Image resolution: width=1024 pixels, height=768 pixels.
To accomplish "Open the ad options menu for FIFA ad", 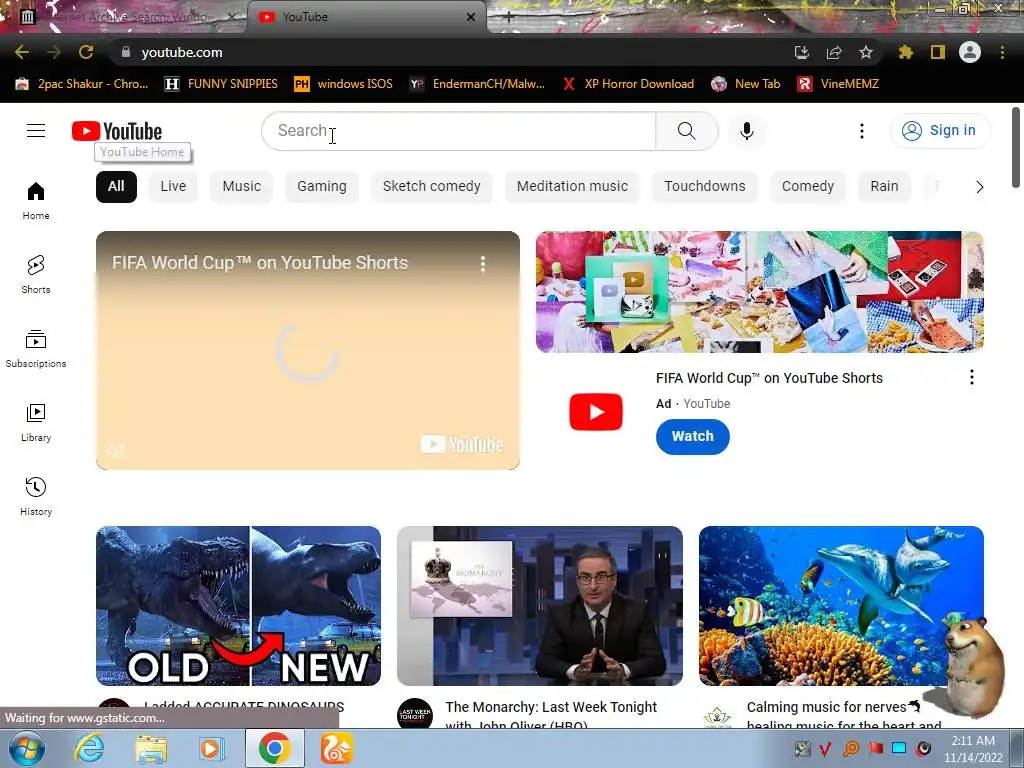I will click(x=972, y=377).
